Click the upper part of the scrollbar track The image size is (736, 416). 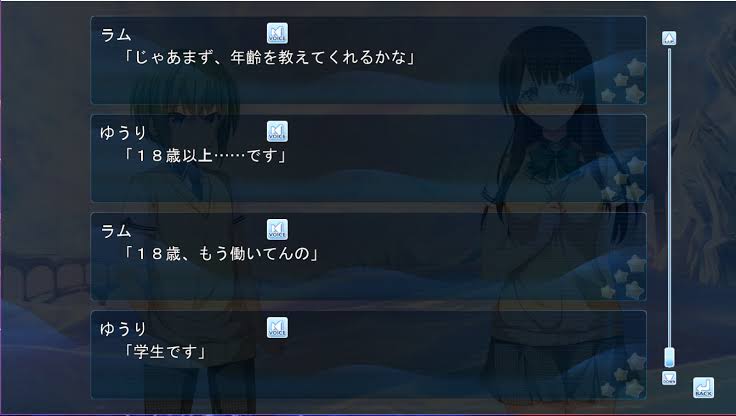point(669,141)
